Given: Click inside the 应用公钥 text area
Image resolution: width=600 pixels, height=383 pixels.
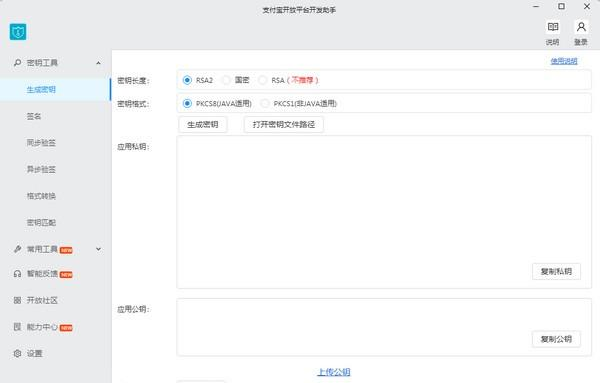Looking at the screenshot, I should point(384,327).
